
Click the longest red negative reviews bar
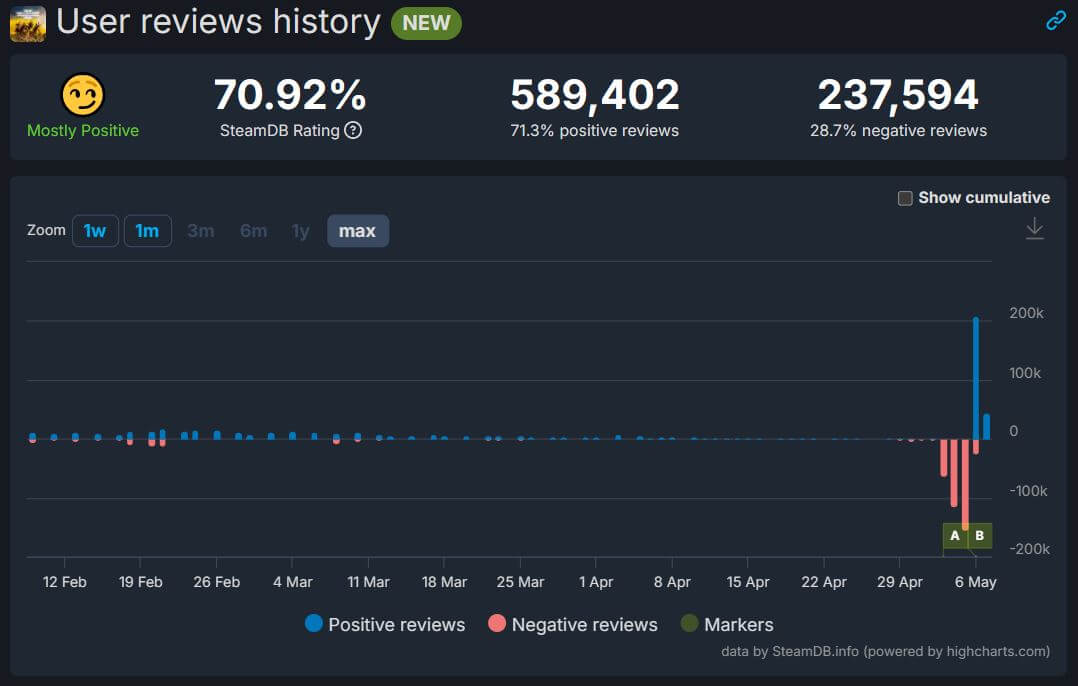[x=965, y=485]
